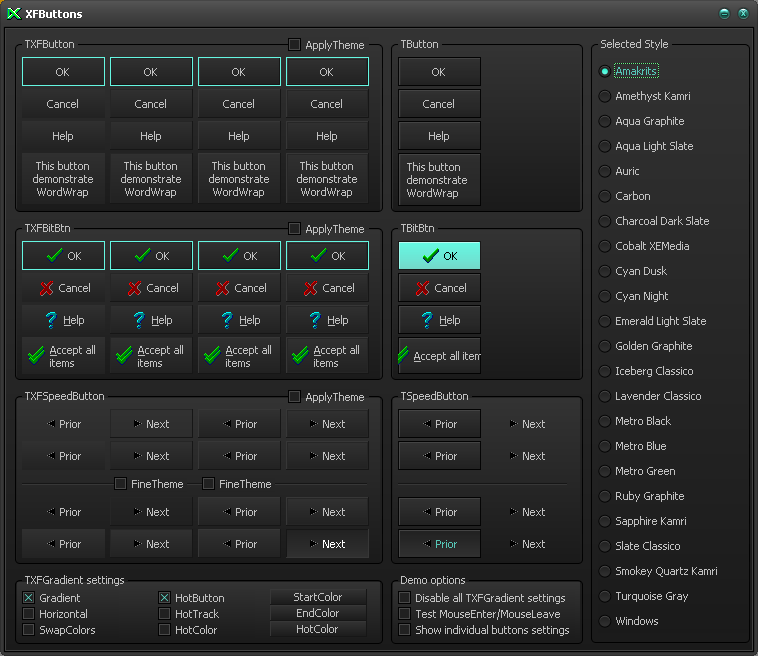The height and width of the screenshot is (656, 758).
Task: Open the StartColor picker button
Action: [318, 597]
